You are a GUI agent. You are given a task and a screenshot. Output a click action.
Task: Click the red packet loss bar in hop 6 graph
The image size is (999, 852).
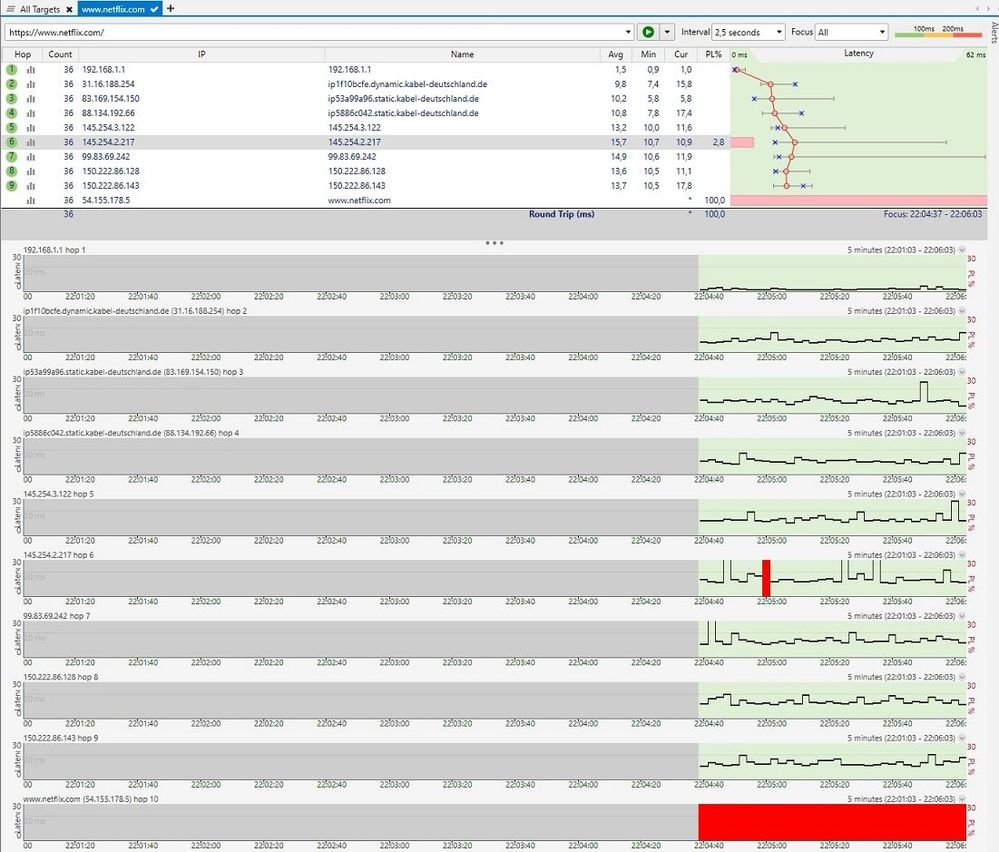pos(766,578)
